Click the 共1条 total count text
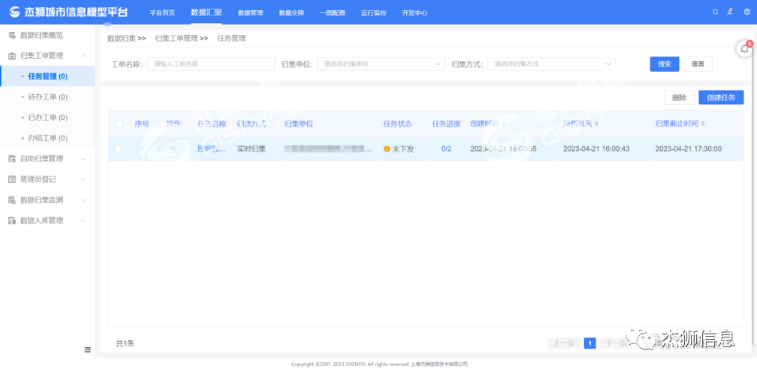Viewport: 757px width, 374px height. point(125,344)
